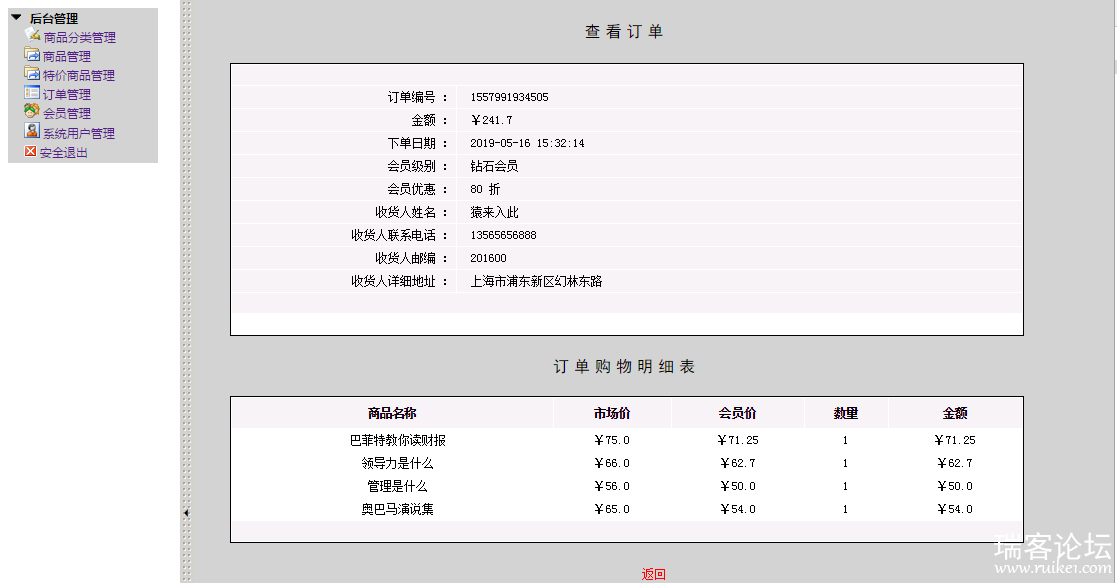This screenshot has width=1117, height=583.
Task: Click order date 2019-05-16 15:32:14
Action: tap(527, 143)
